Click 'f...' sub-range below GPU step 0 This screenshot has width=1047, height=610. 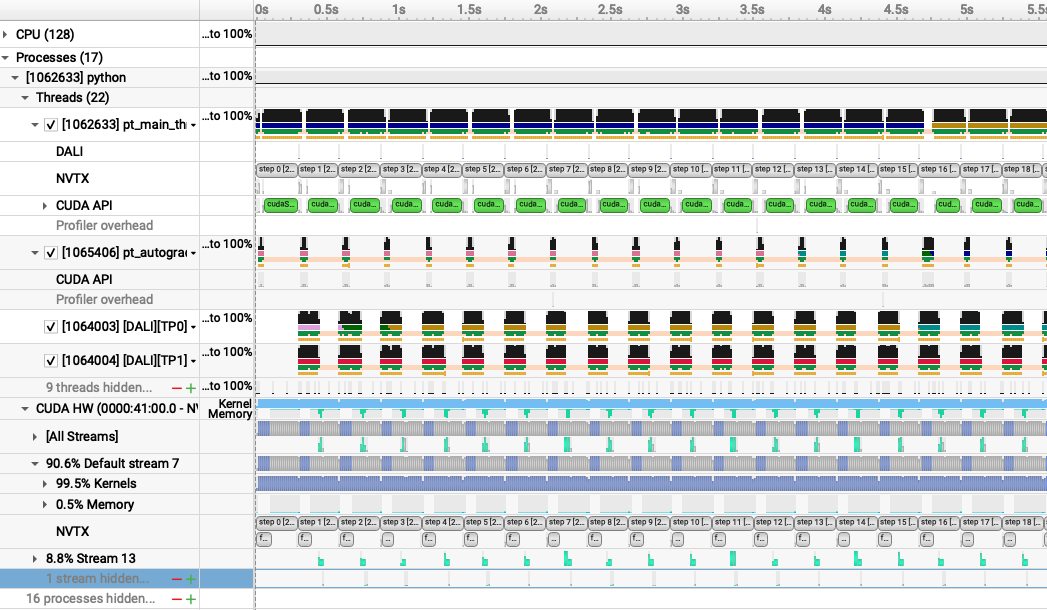(x=264, y=539)
